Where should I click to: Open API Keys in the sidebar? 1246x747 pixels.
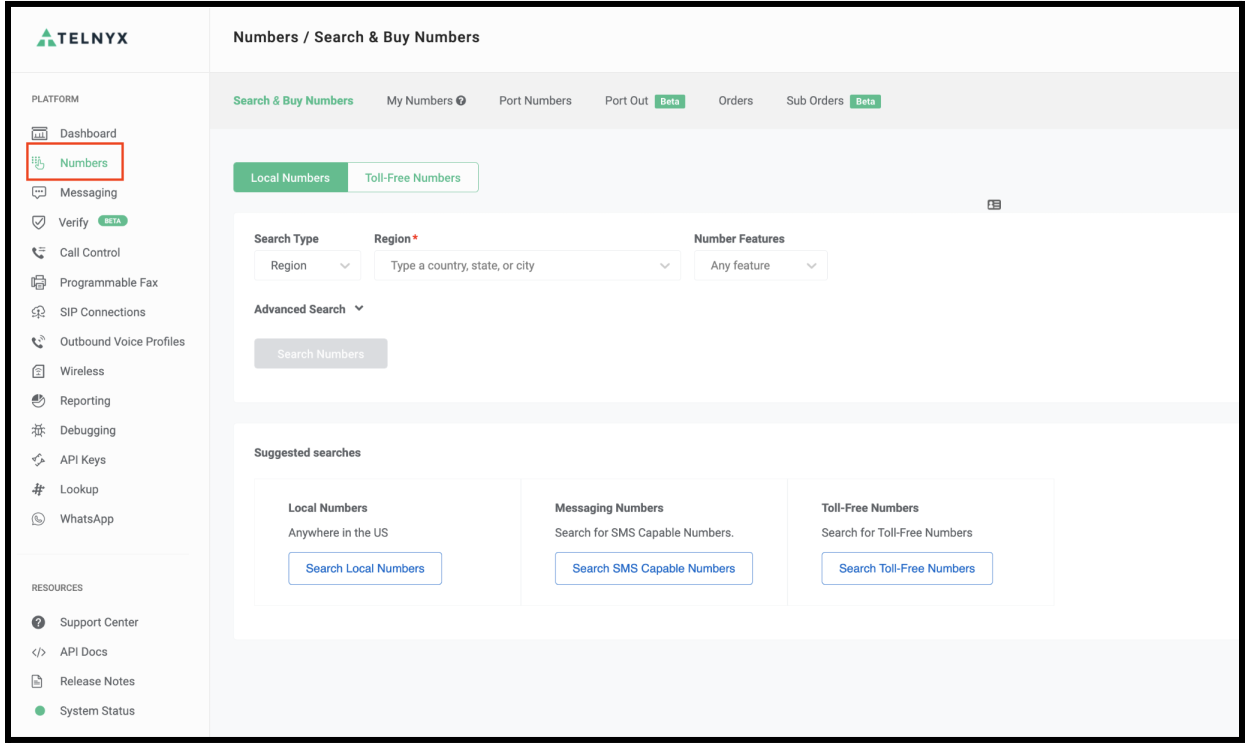point(83,460)
